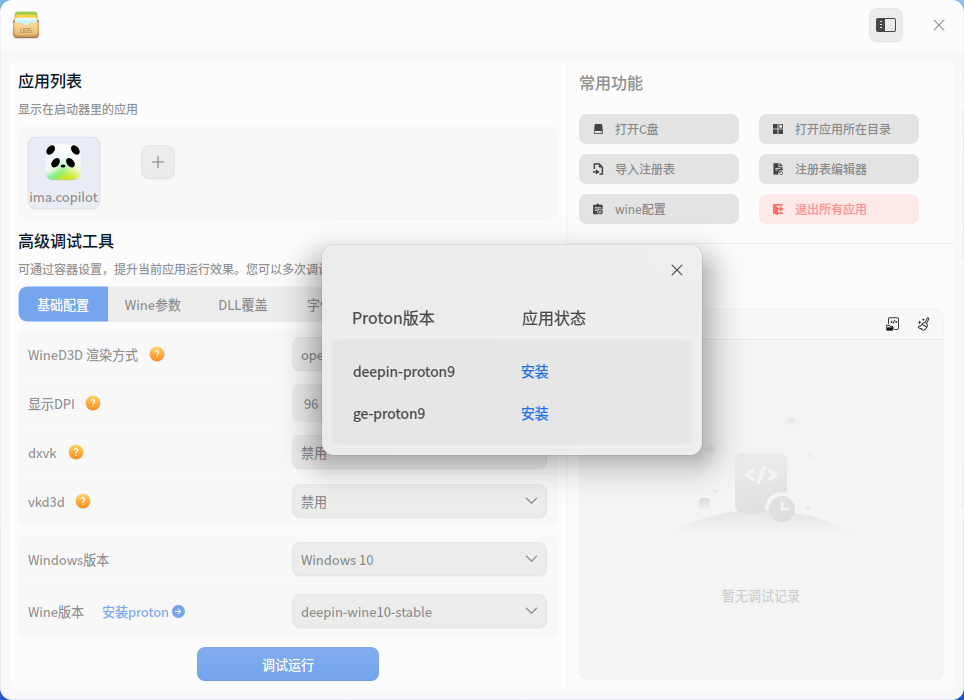
Task: Click the display DPI value field
Action: (307, 404)
